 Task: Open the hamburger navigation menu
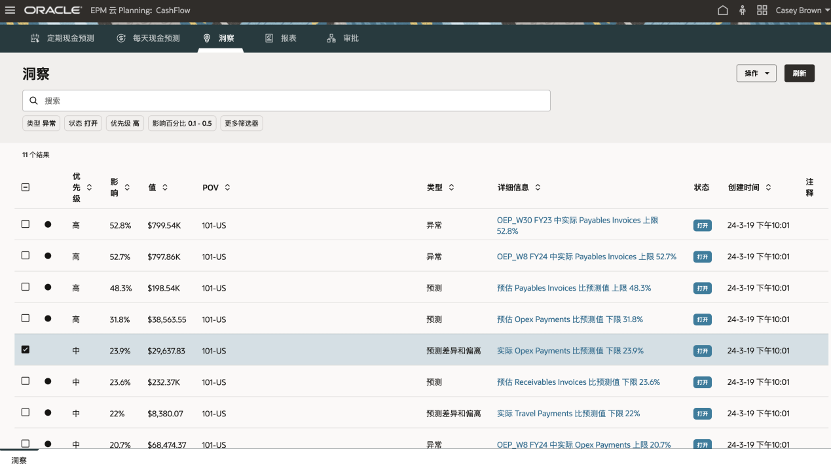(x=11, y=10)
